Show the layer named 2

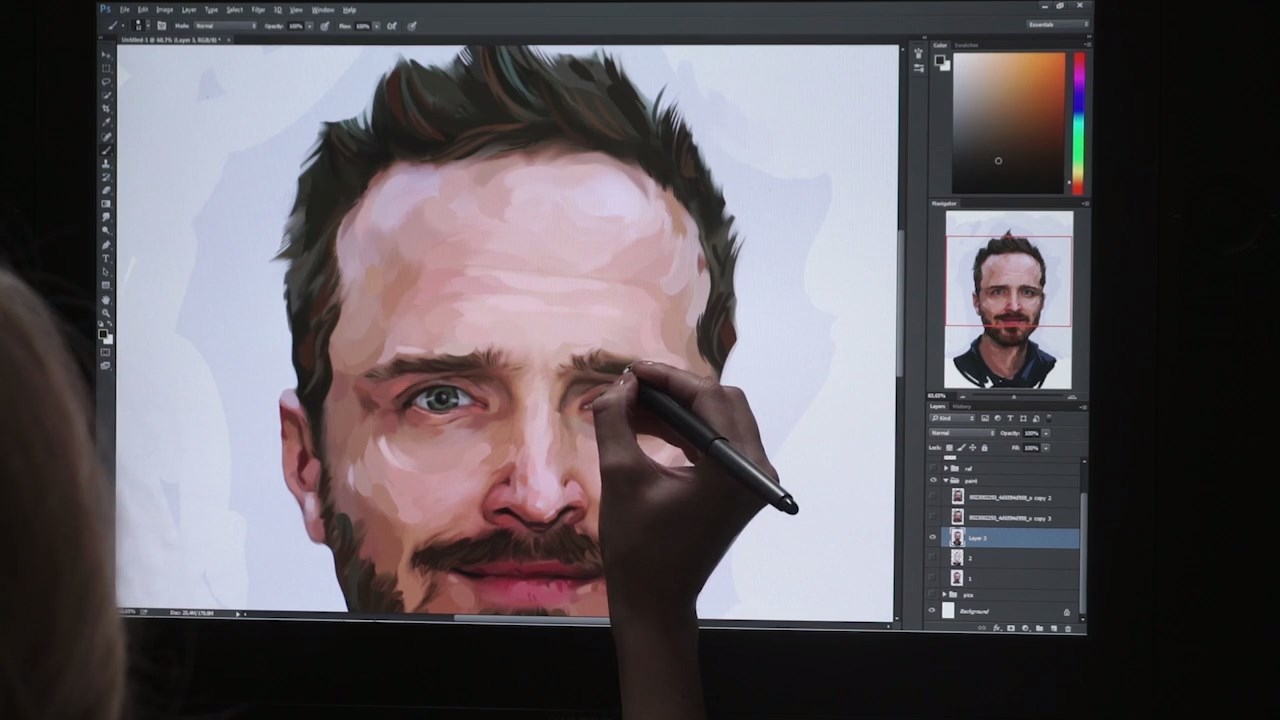[x=933, y=558]
